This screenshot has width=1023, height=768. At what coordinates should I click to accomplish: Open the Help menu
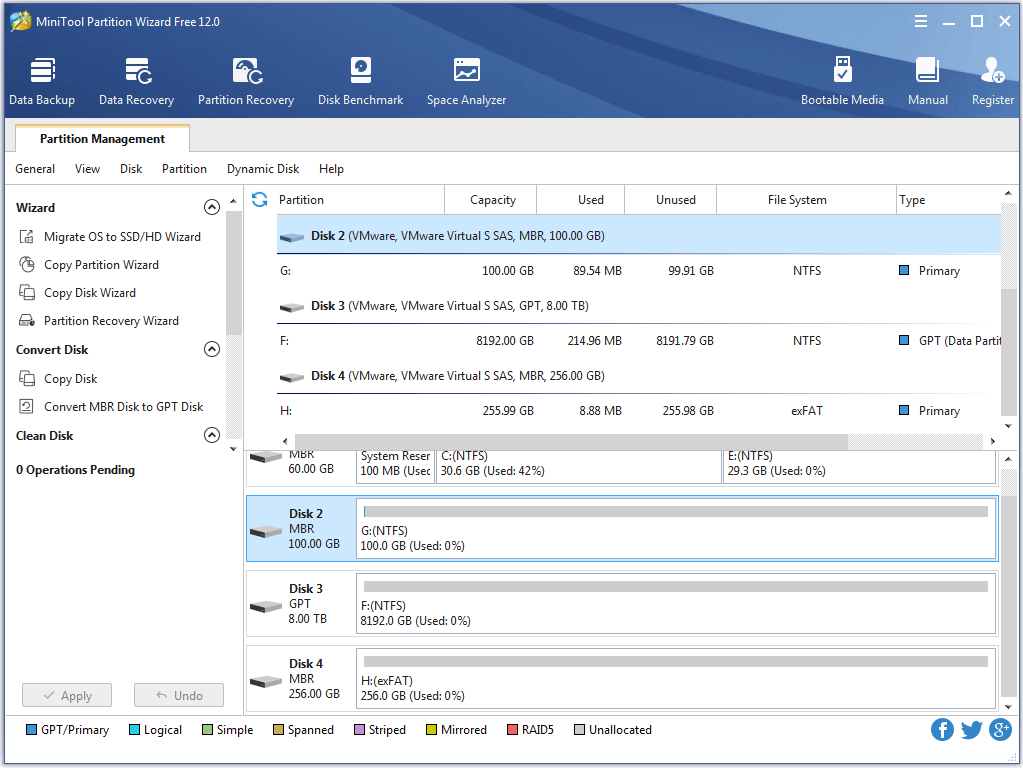[x=331, y=169]
